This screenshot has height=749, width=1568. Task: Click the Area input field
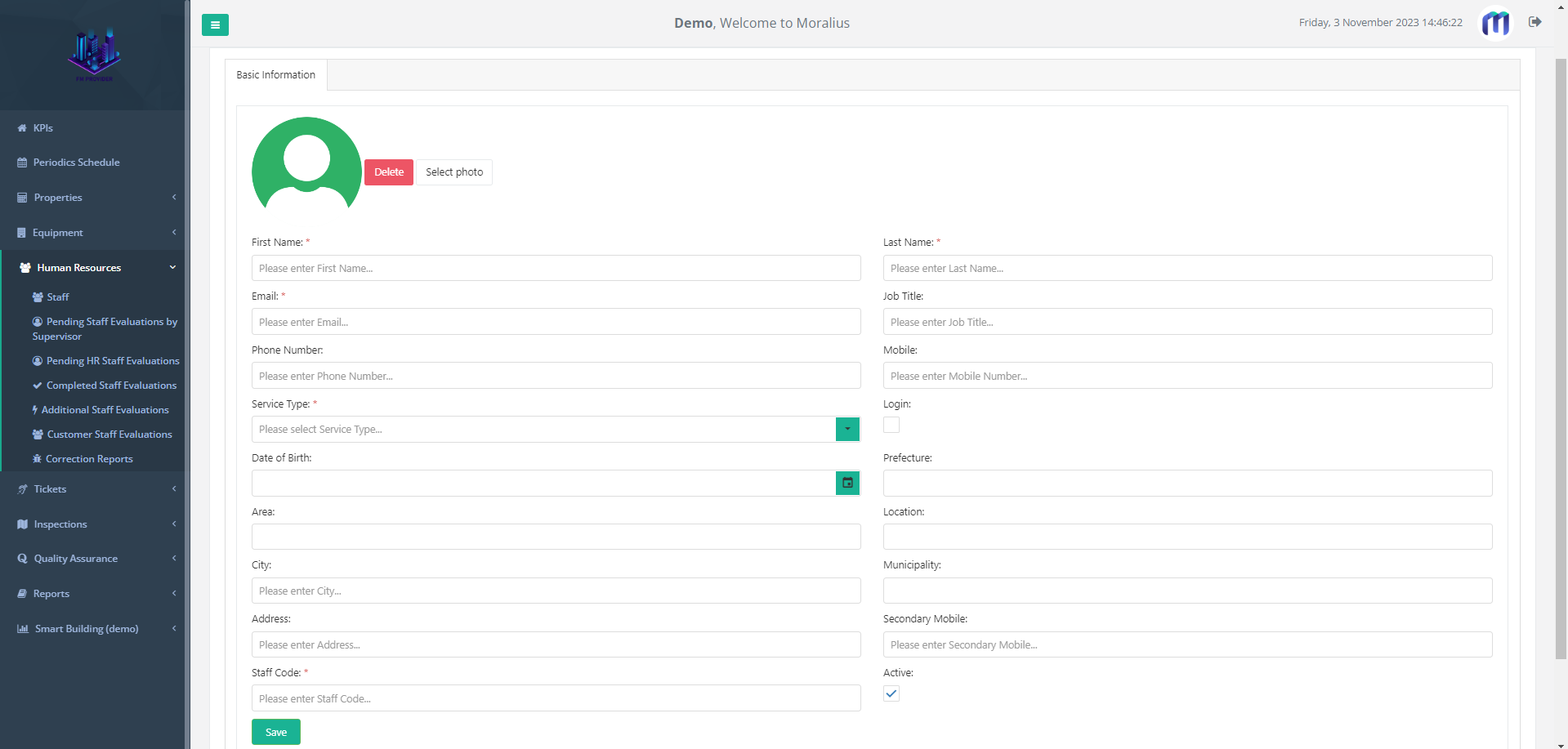click(x=556, y=537)
